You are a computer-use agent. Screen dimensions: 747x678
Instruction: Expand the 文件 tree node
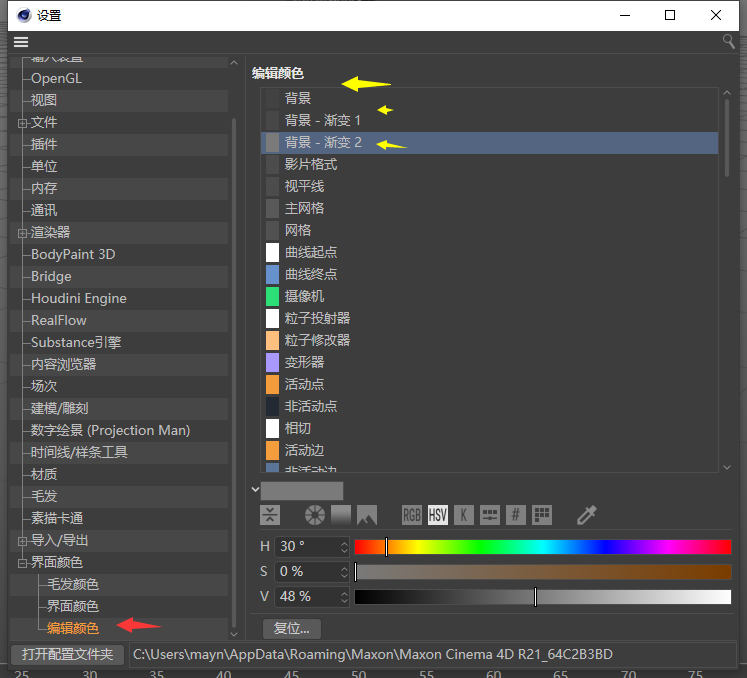pos(22,123)
